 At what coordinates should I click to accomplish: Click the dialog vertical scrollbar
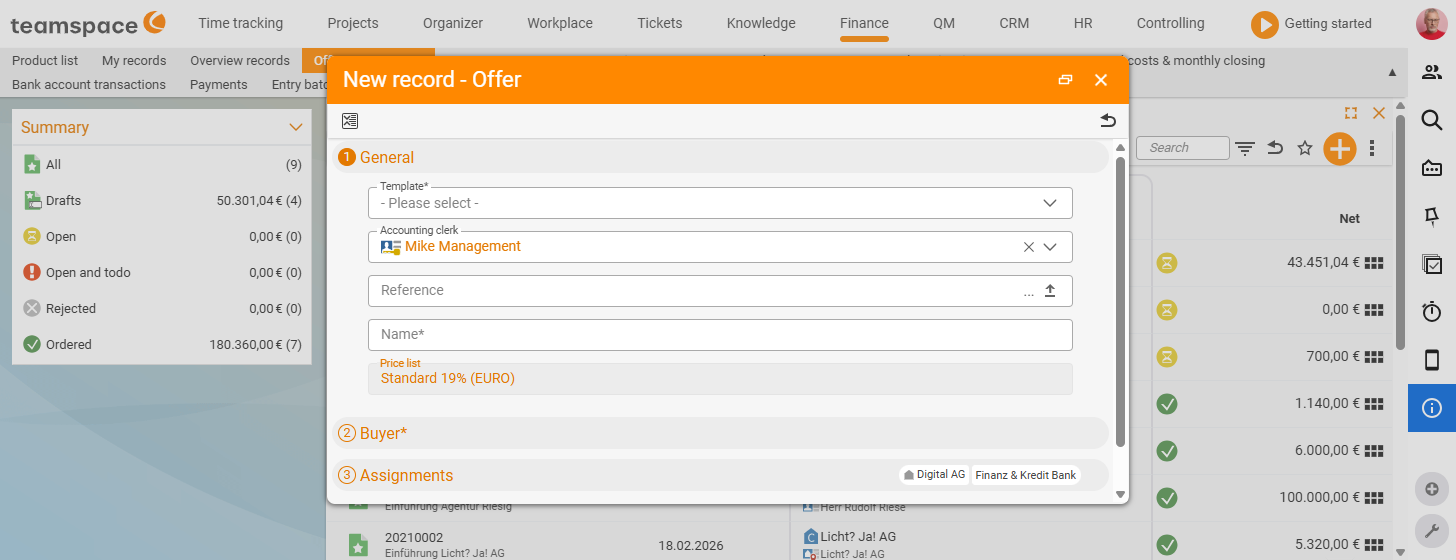click(x=1120, y=300)
